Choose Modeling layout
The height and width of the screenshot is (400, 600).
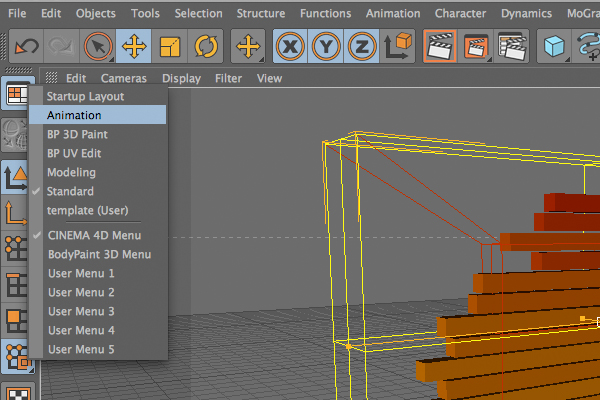(x=98, y=172)
